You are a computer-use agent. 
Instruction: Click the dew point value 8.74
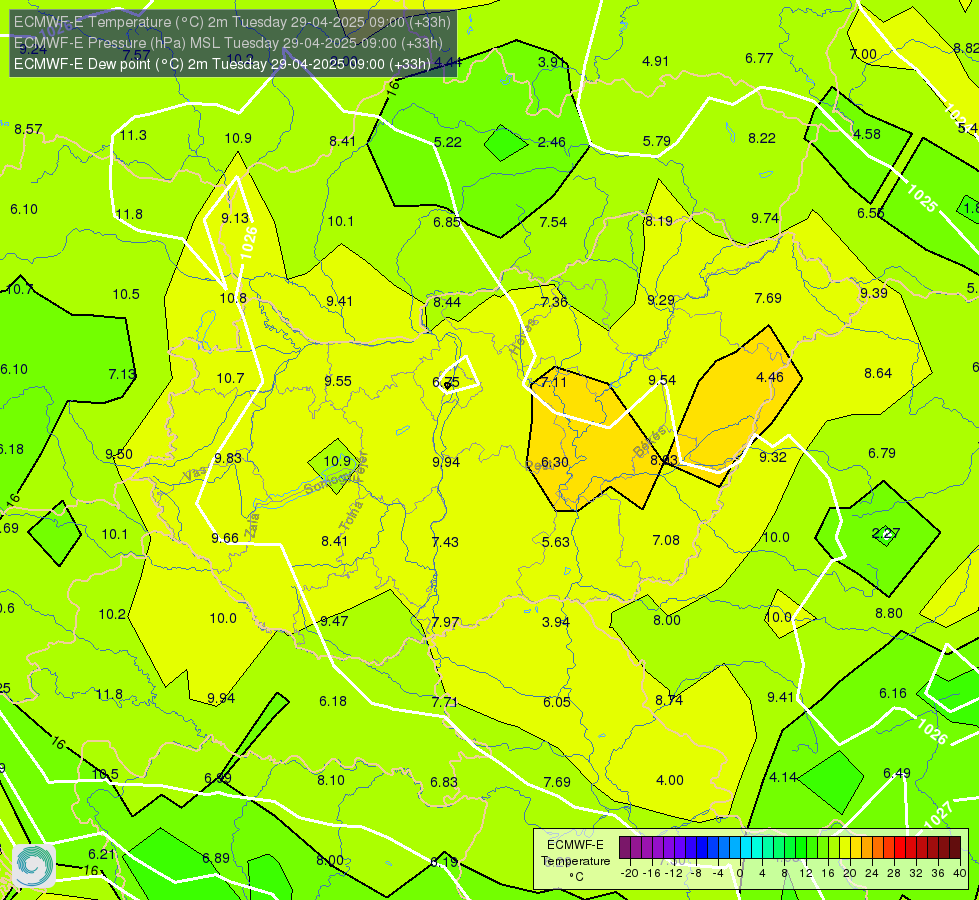[669, 700]
